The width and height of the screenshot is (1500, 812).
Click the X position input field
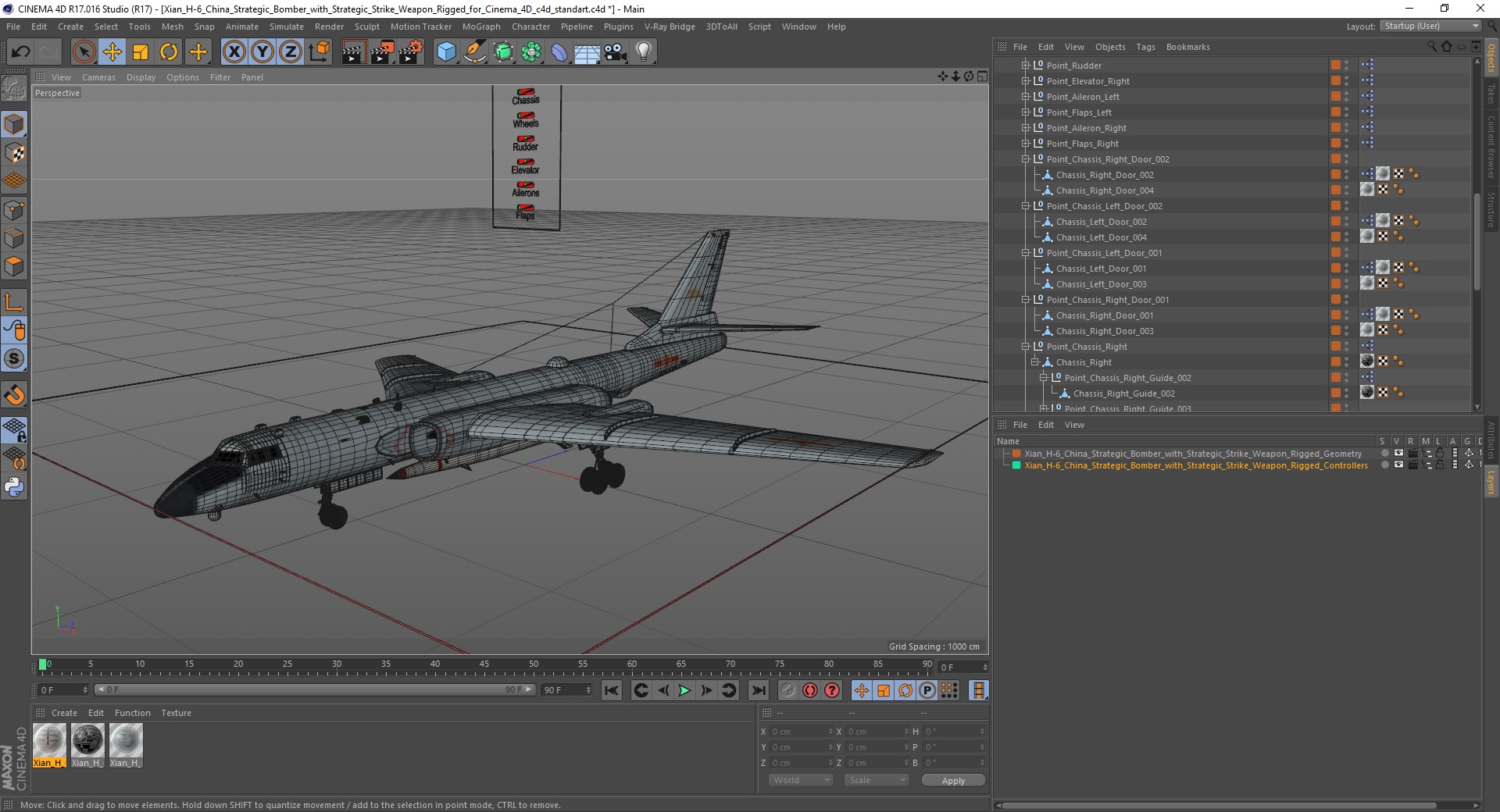coord(802,732)
